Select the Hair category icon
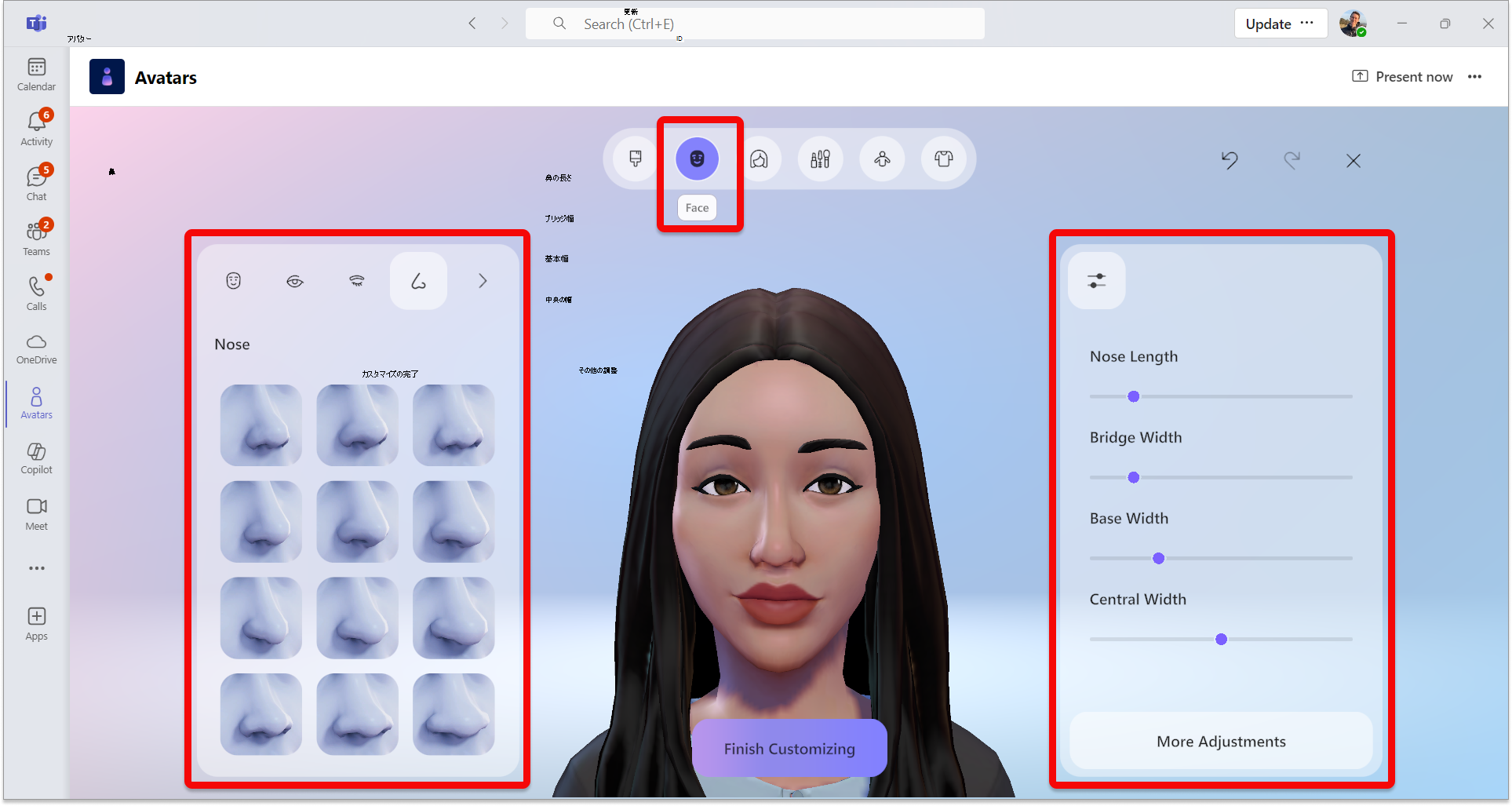Image resolution: width=1512 pixels, height=806 pixels. pyautogui.click(x=759, y=159)
